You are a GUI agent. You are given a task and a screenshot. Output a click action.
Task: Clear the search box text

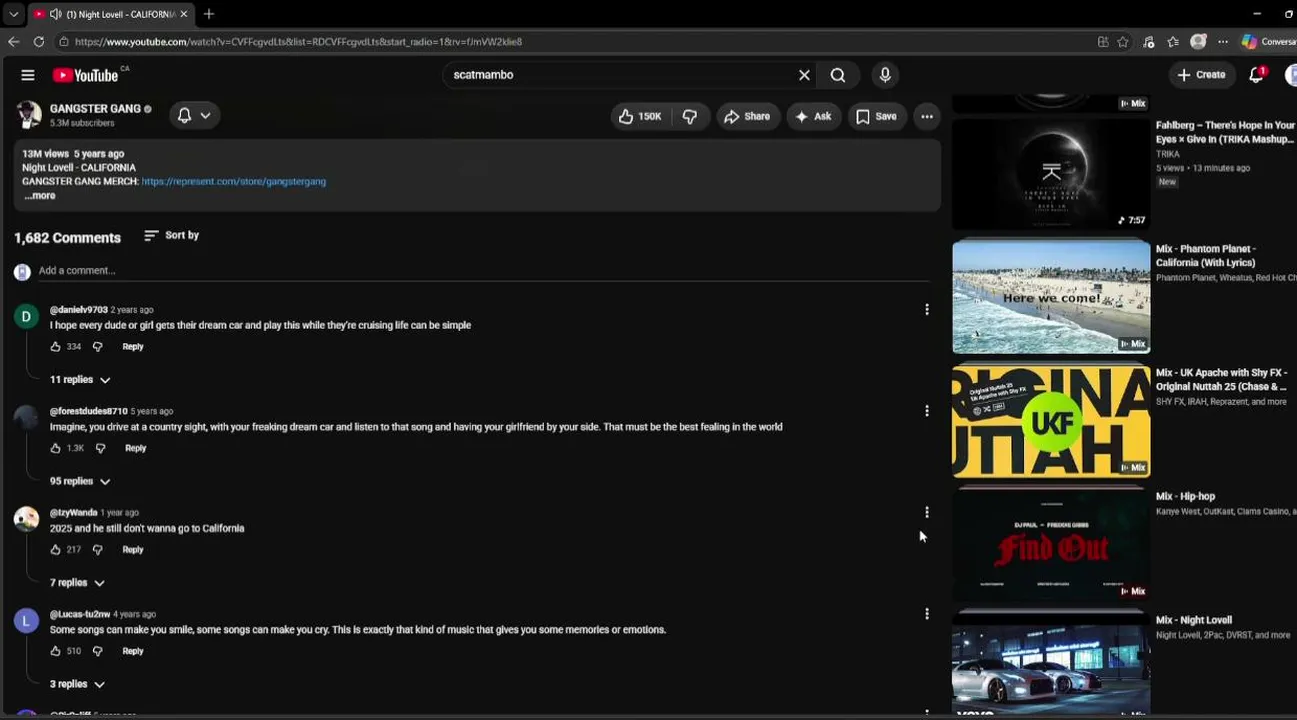click(x=804, y=75)
